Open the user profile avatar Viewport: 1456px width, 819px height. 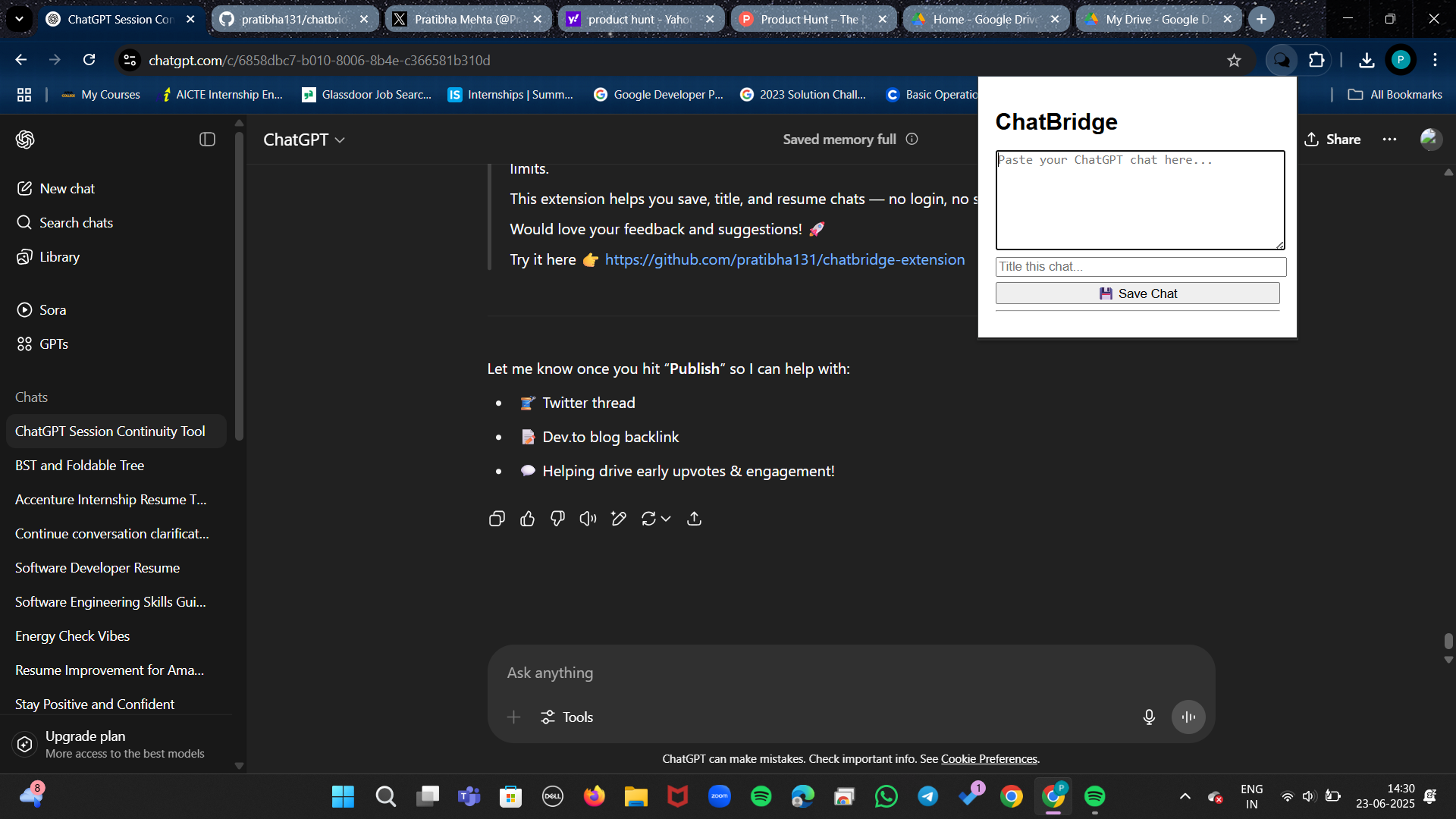coord(1430,140)
